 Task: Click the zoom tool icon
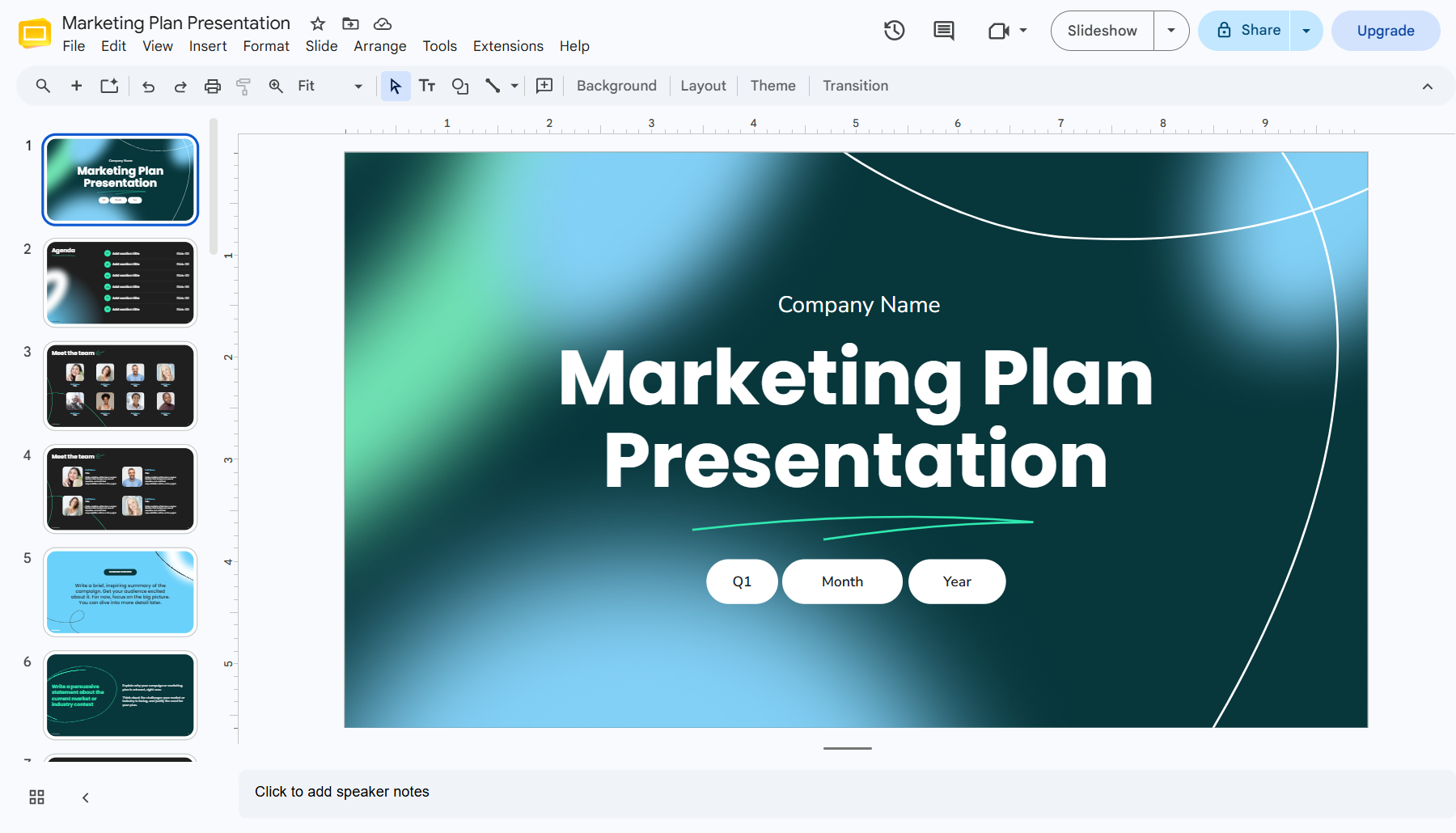(276, 86)
